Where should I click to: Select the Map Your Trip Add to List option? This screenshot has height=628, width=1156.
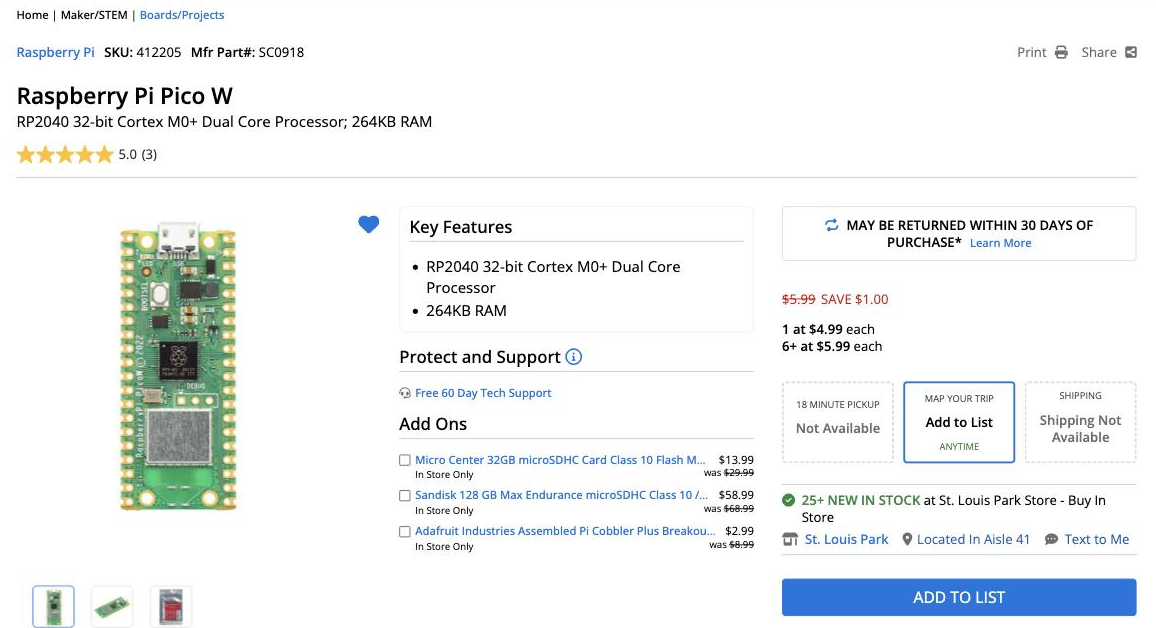(x=959, y=422)
